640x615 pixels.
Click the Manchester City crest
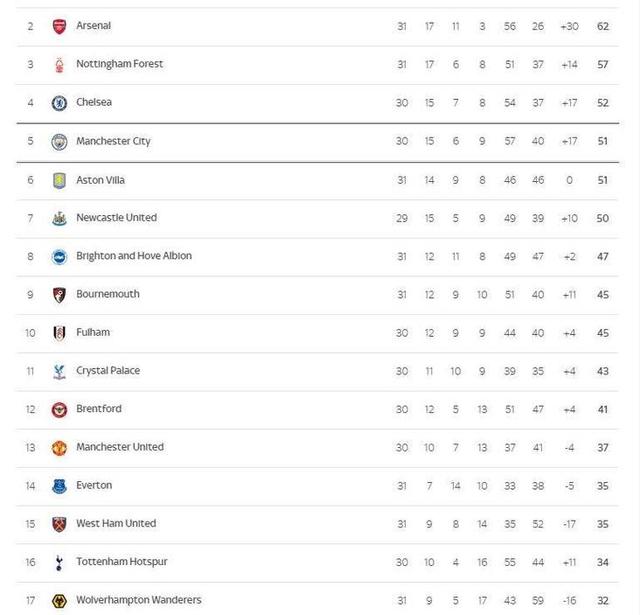pos(59,141)
